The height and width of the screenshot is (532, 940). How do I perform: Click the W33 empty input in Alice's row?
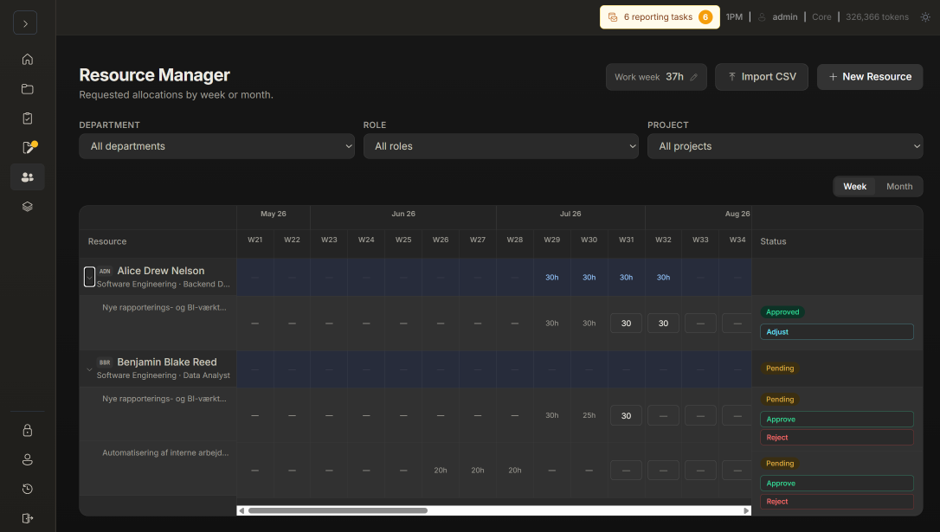[x=700, y=323]
